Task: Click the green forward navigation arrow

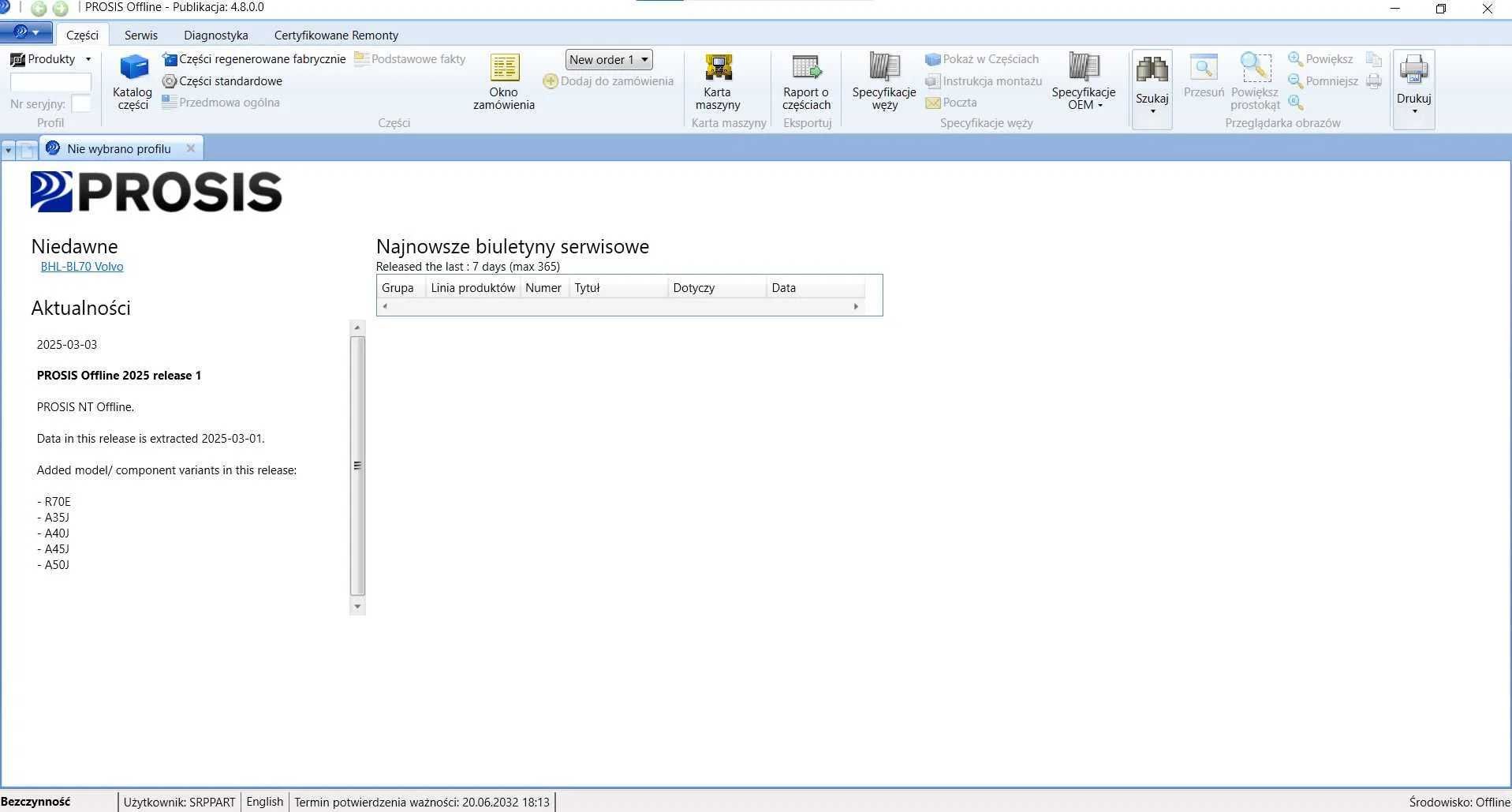Action: tap(61, 9)
